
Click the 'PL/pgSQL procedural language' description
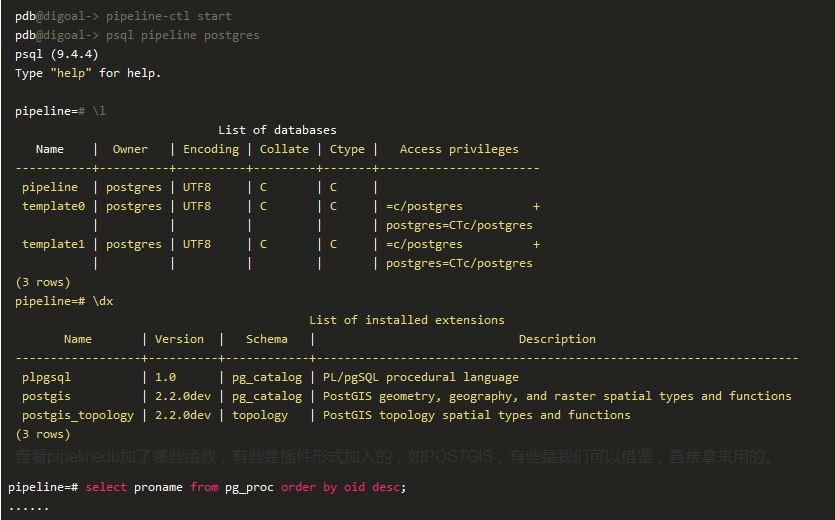[420, 377]
